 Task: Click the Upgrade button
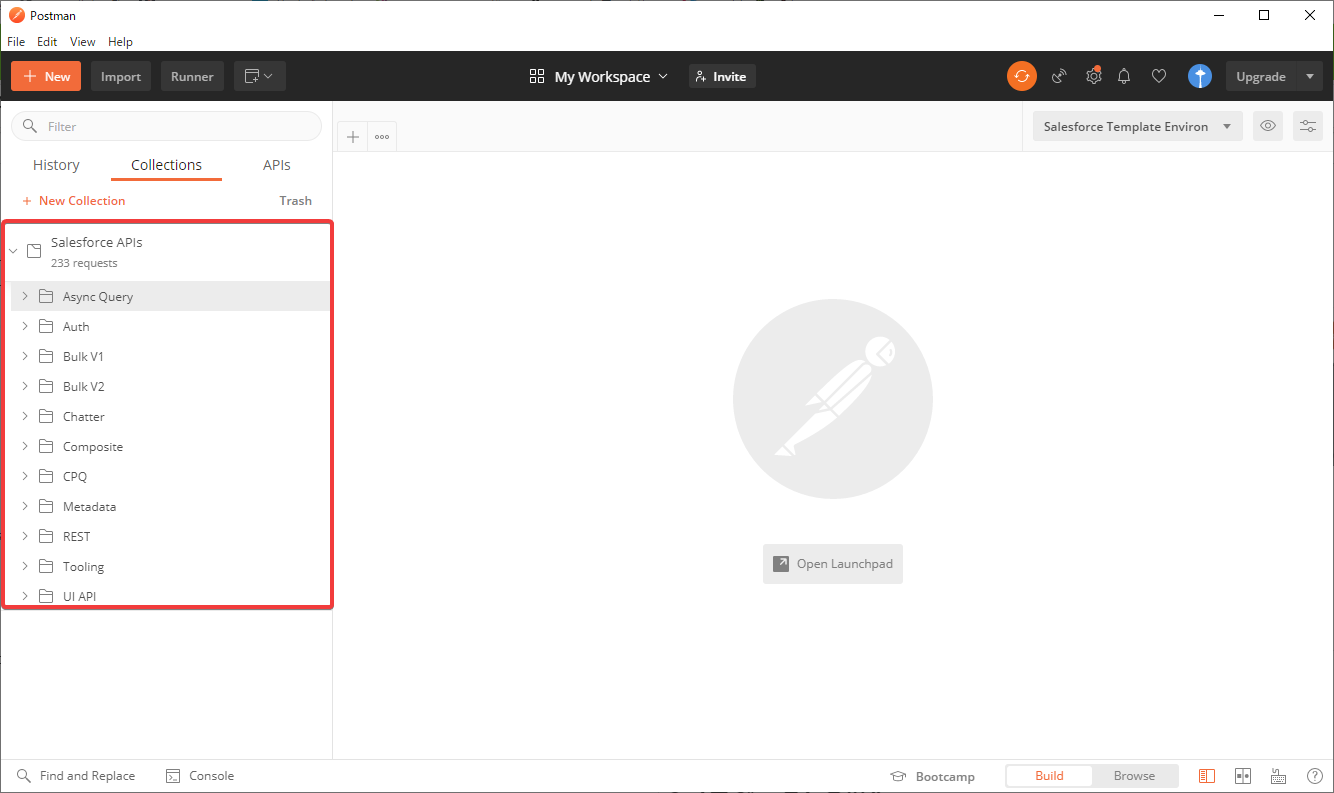[x=1261, y=76]
